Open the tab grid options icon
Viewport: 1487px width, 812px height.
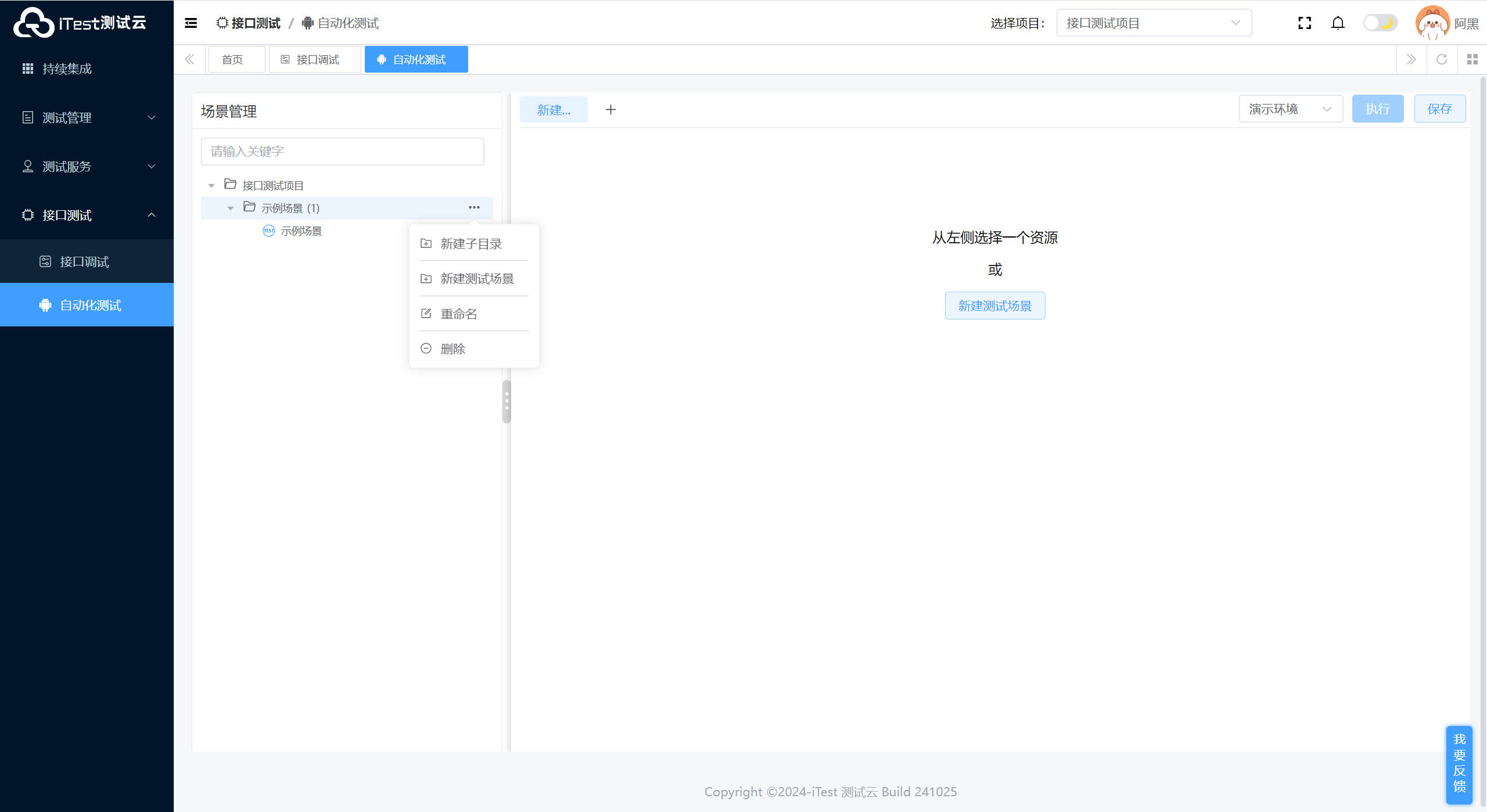point(1472,59)
